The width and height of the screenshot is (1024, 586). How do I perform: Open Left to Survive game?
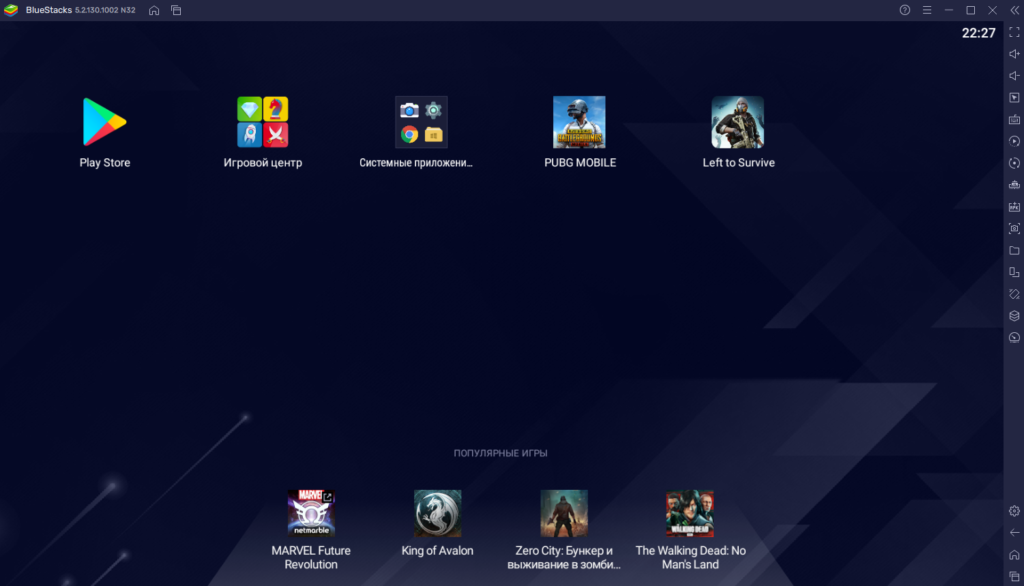(738, 122)
